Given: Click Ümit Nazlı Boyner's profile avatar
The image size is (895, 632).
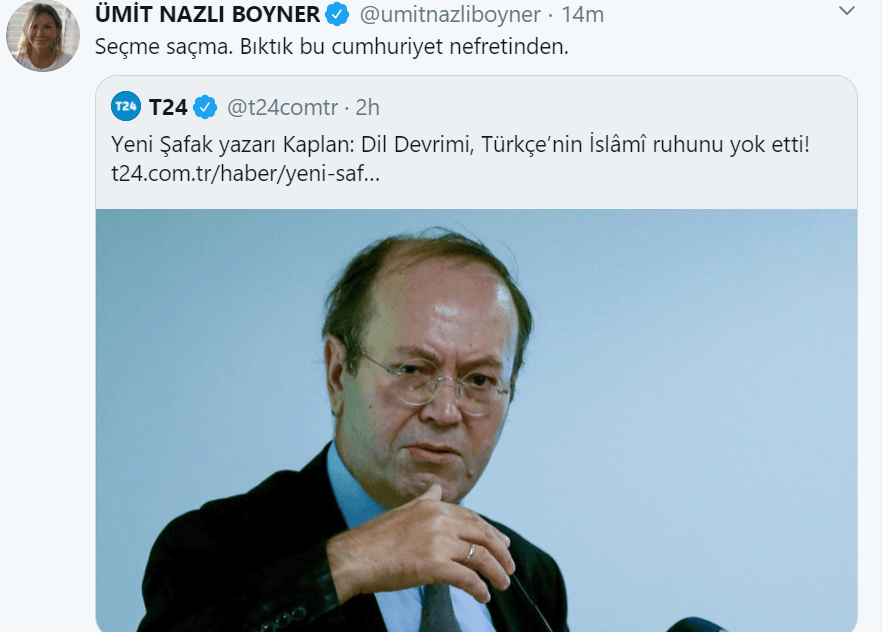Looking at the screenshot, I should [x=42, y=36].
